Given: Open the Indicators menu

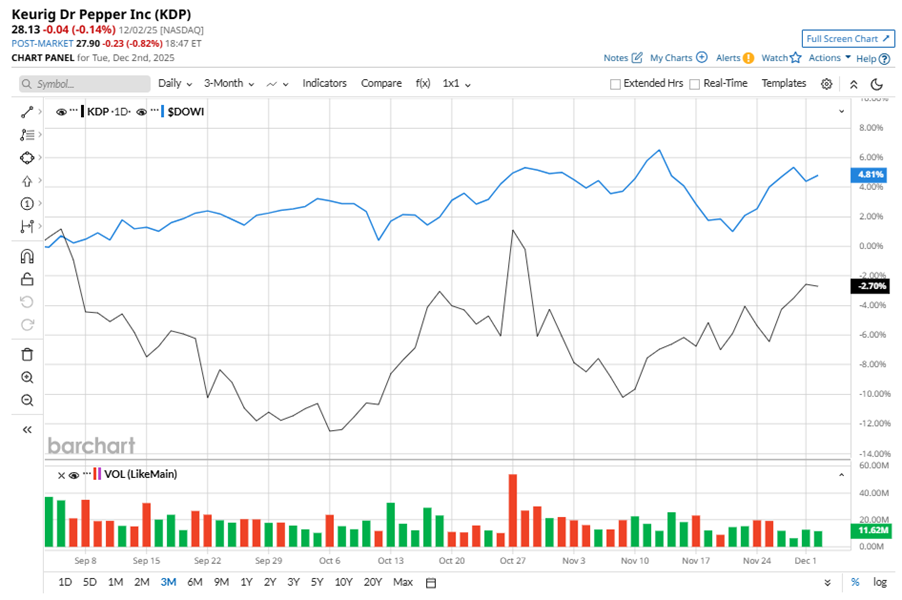Looking at the screenshot, I should tap(324, 83).
